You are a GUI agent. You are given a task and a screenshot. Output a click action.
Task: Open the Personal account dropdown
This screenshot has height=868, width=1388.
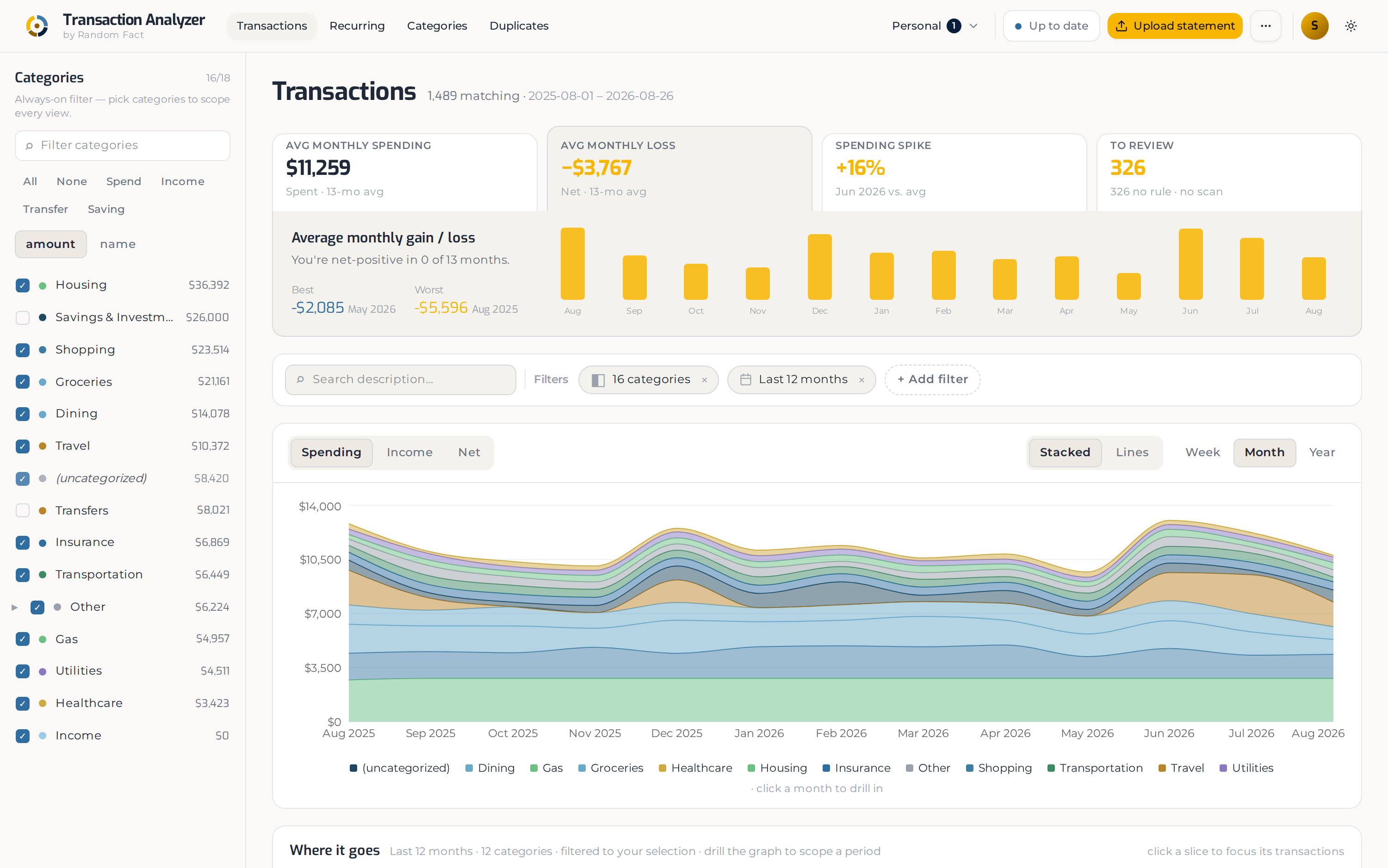(934, 26)
